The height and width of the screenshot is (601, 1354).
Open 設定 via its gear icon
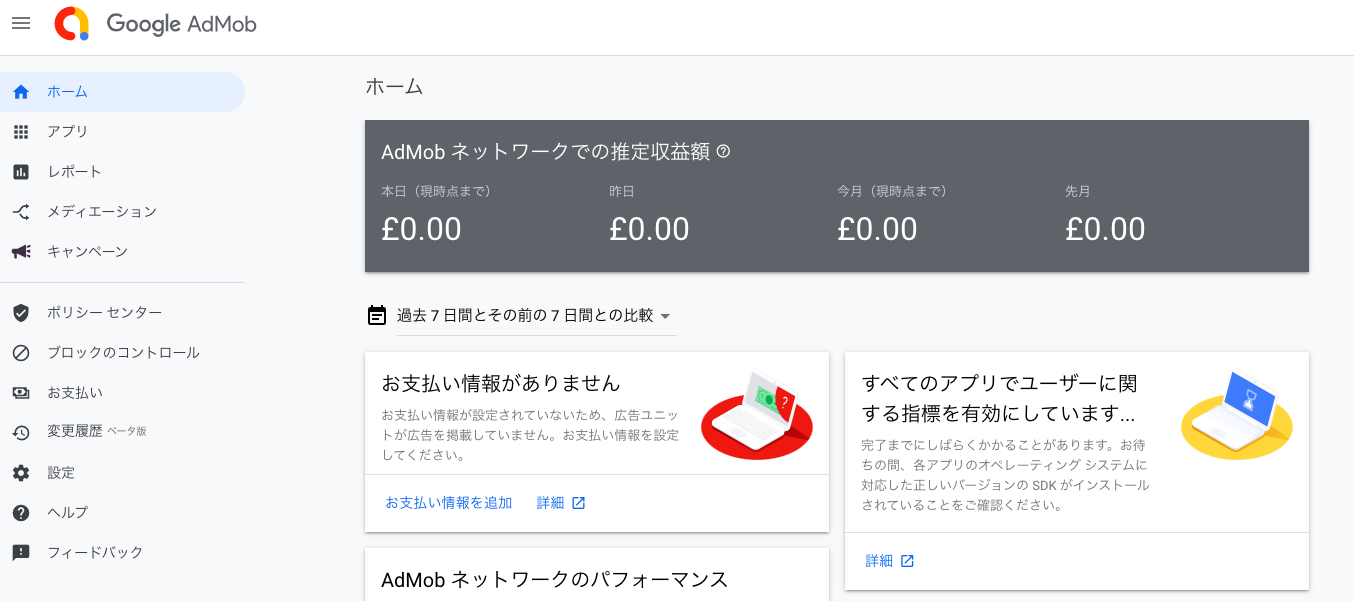click(x=21, y=473)
